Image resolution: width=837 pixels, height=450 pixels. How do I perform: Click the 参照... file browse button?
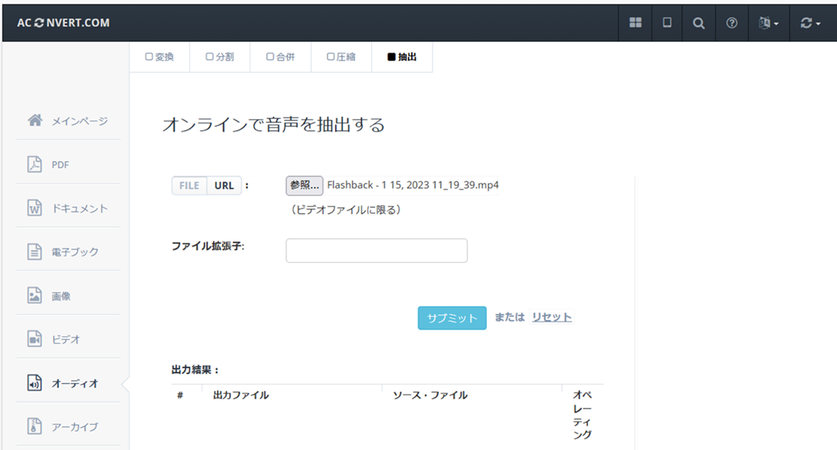(304, 186)
